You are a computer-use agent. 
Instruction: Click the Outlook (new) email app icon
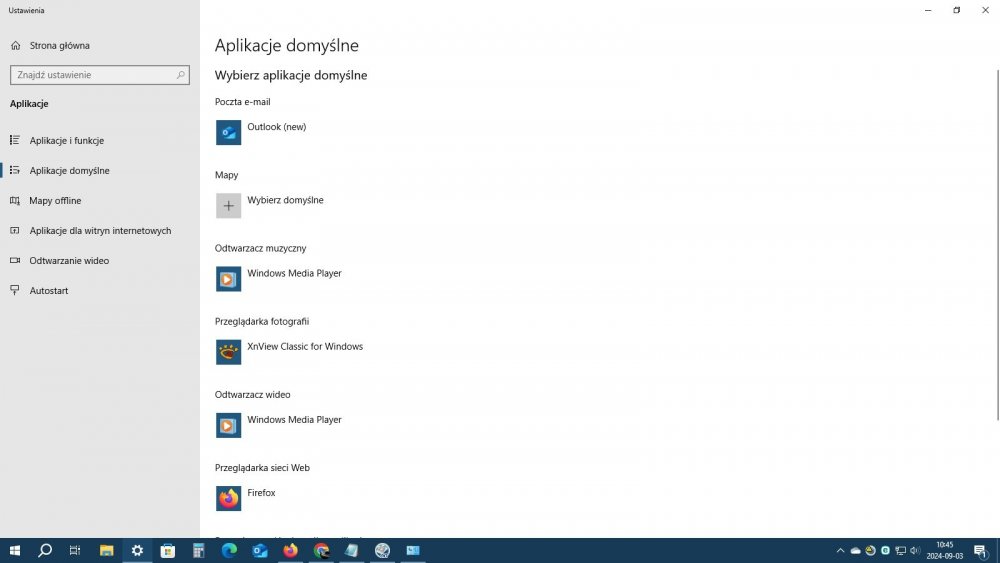pos(228,132)
